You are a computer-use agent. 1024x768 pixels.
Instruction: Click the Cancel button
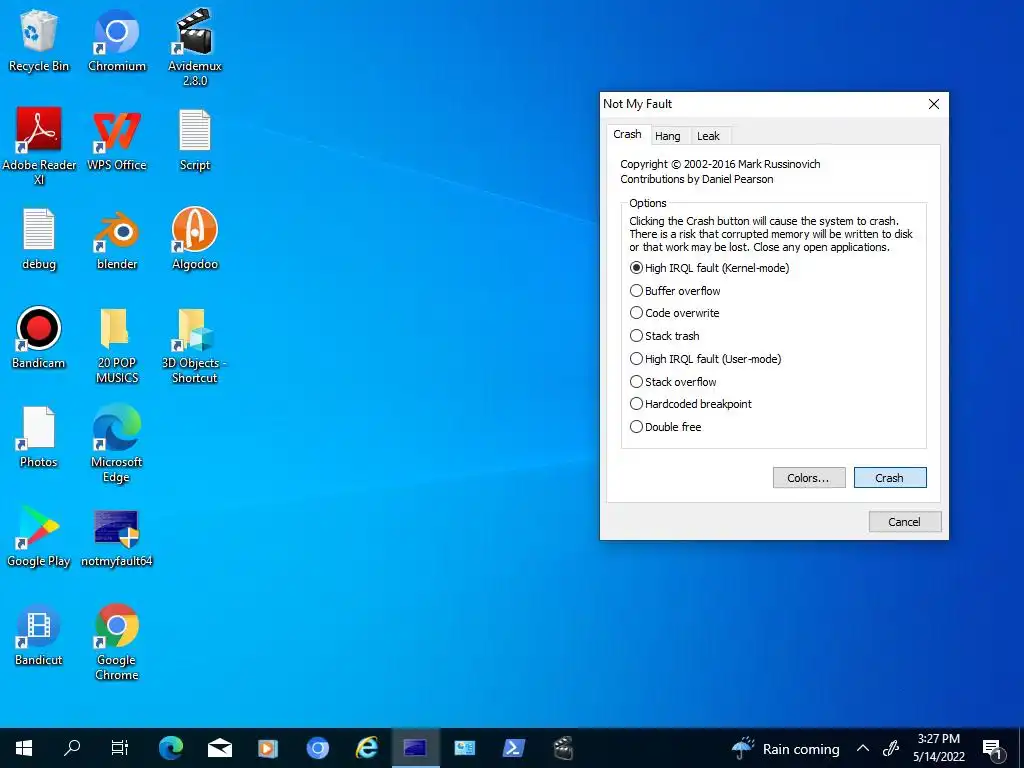coord(904,522)
